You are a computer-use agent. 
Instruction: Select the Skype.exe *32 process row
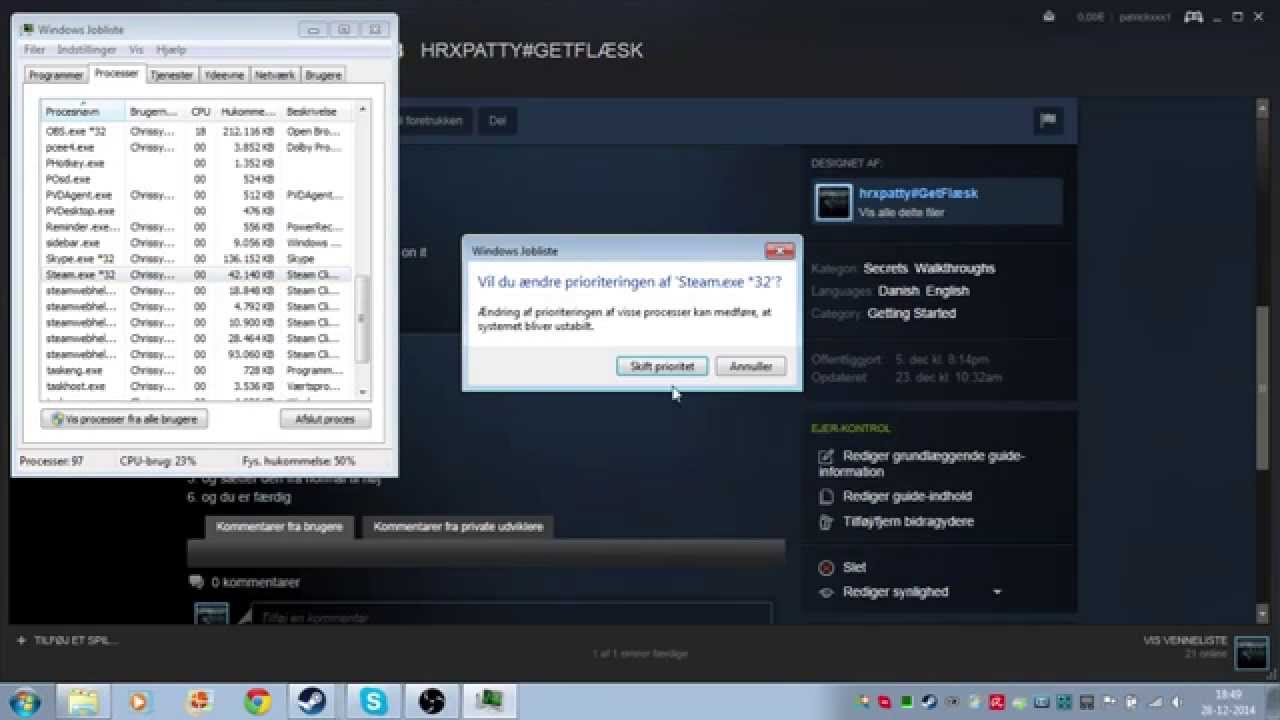[197, 259]
